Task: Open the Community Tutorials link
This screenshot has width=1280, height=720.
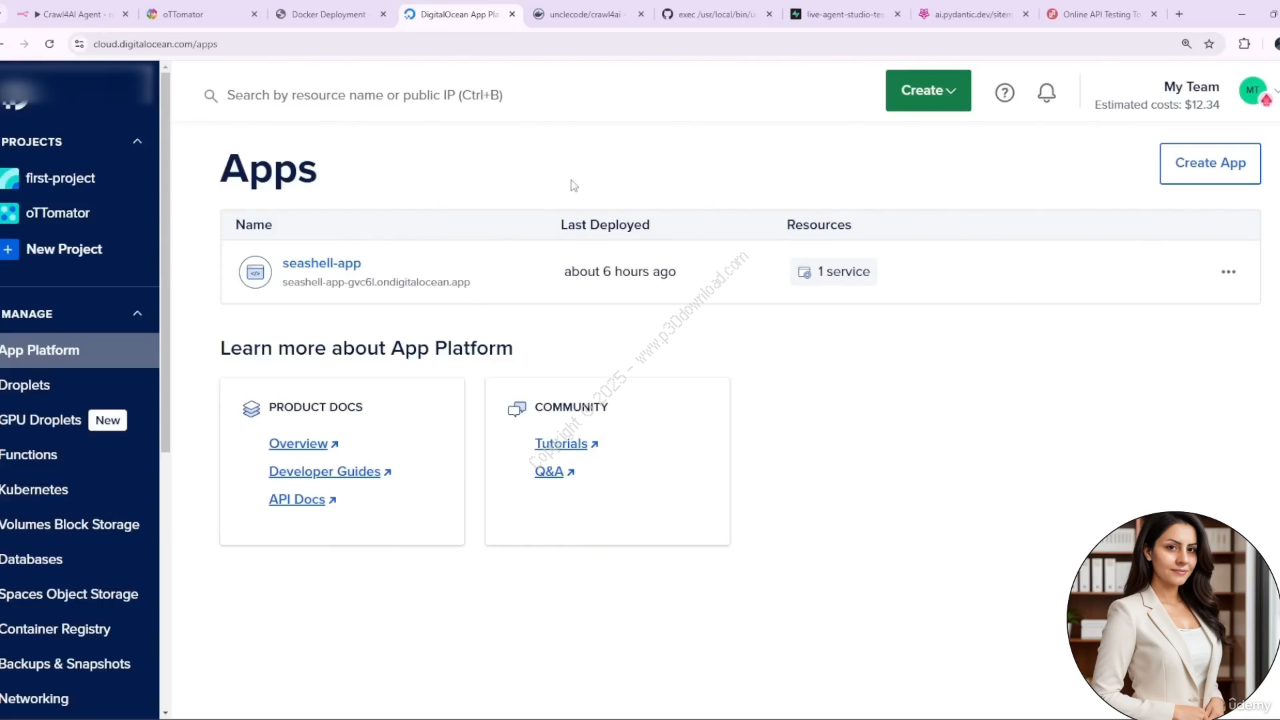Action: pos(566,444)
